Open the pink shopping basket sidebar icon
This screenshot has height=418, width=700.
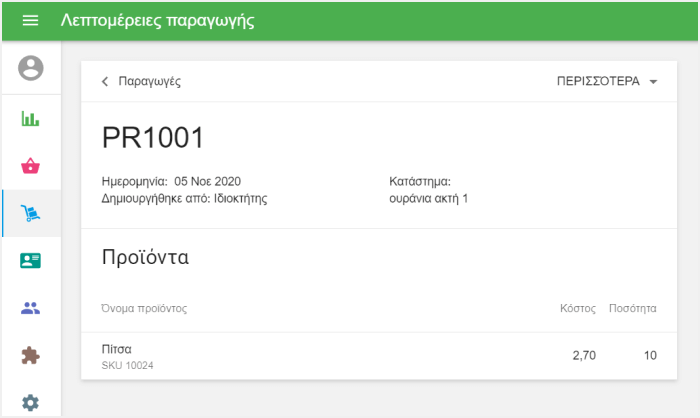pos(31,166)
